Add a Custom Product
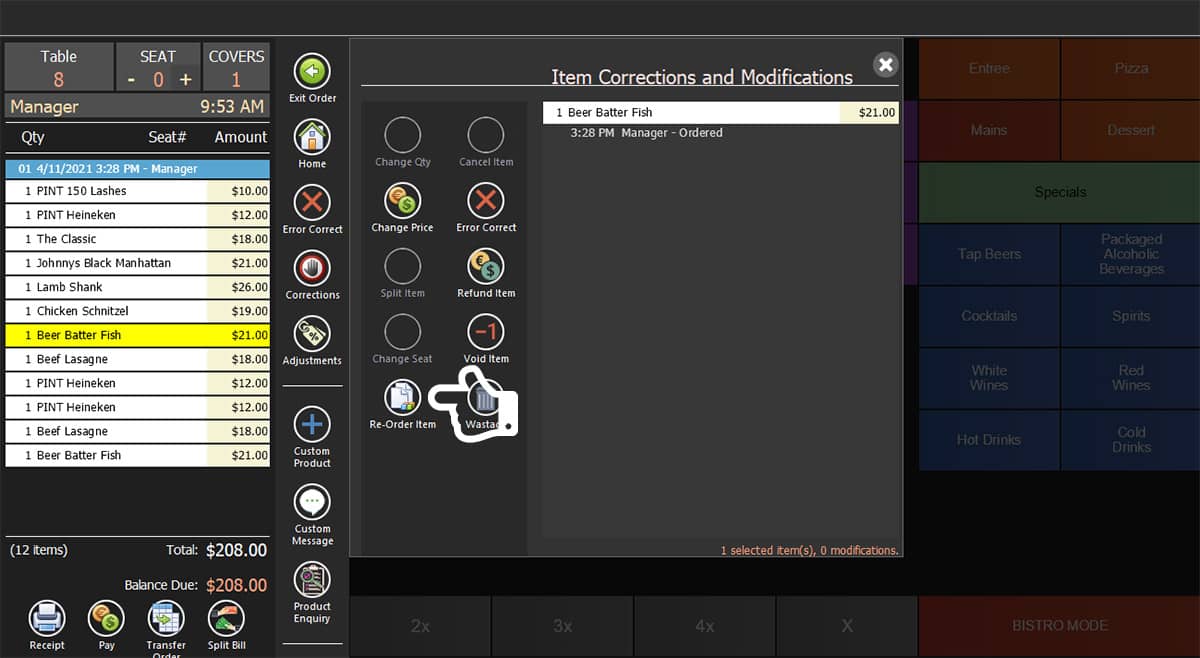Viewport: 1200px width, 658px height. point(312,425)
